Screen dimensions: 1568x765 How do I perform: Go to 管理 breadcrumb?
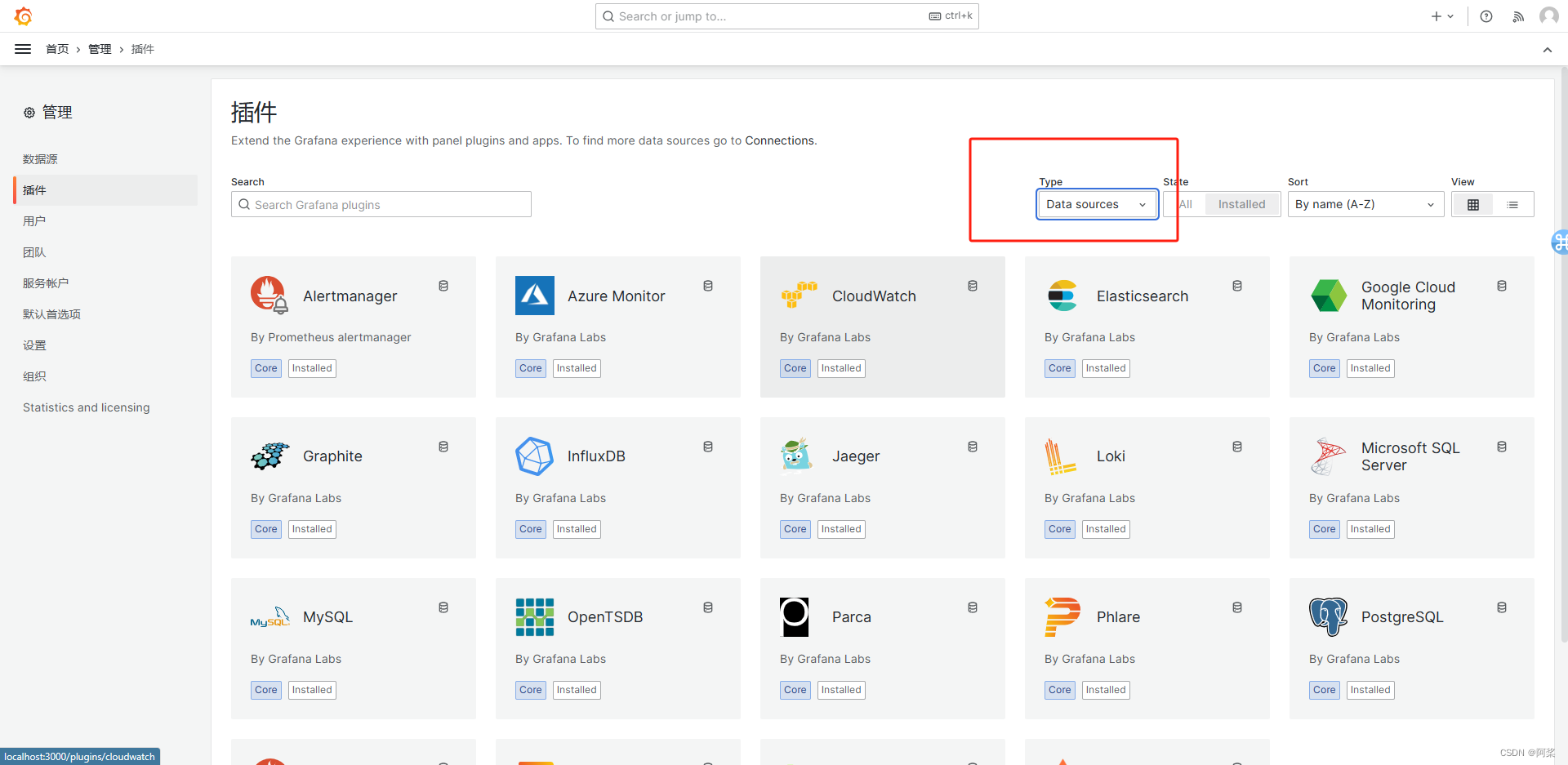tap(100, 49)
